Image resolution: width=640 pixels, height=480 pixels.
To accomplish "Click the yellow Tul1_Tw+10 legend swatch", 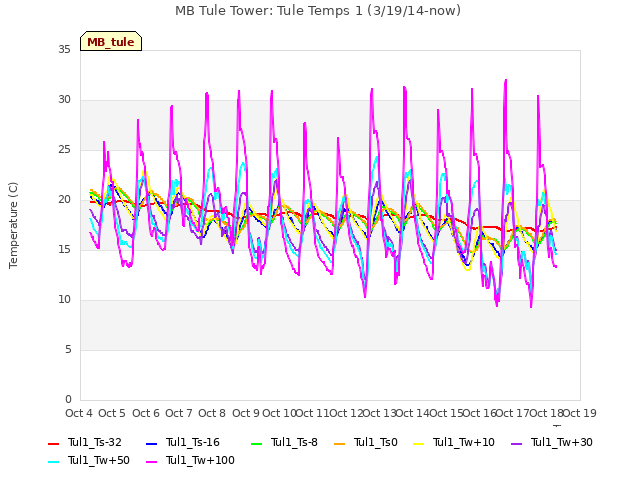I will click(x=419, y=443).
